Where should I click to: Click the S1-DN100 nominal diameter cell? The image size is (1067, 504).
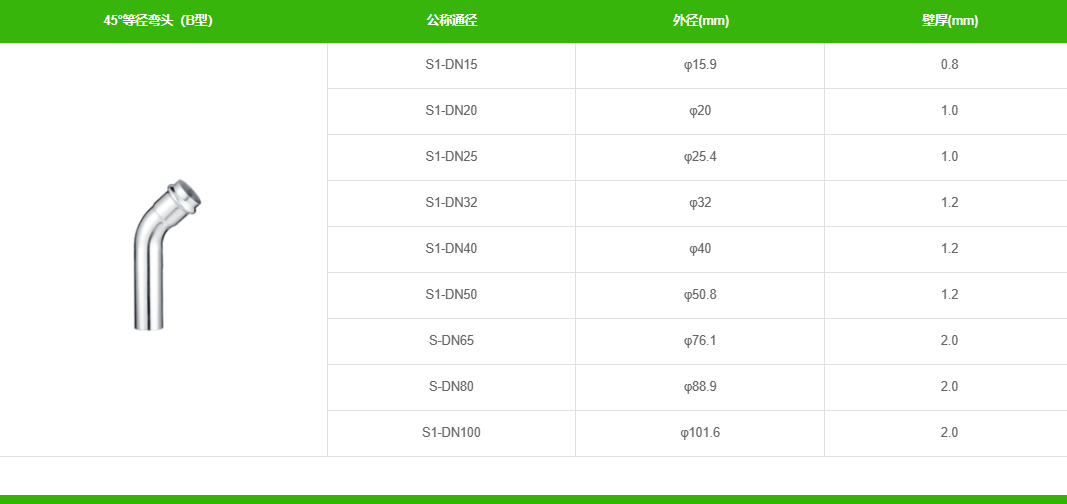tap(451, 433)
